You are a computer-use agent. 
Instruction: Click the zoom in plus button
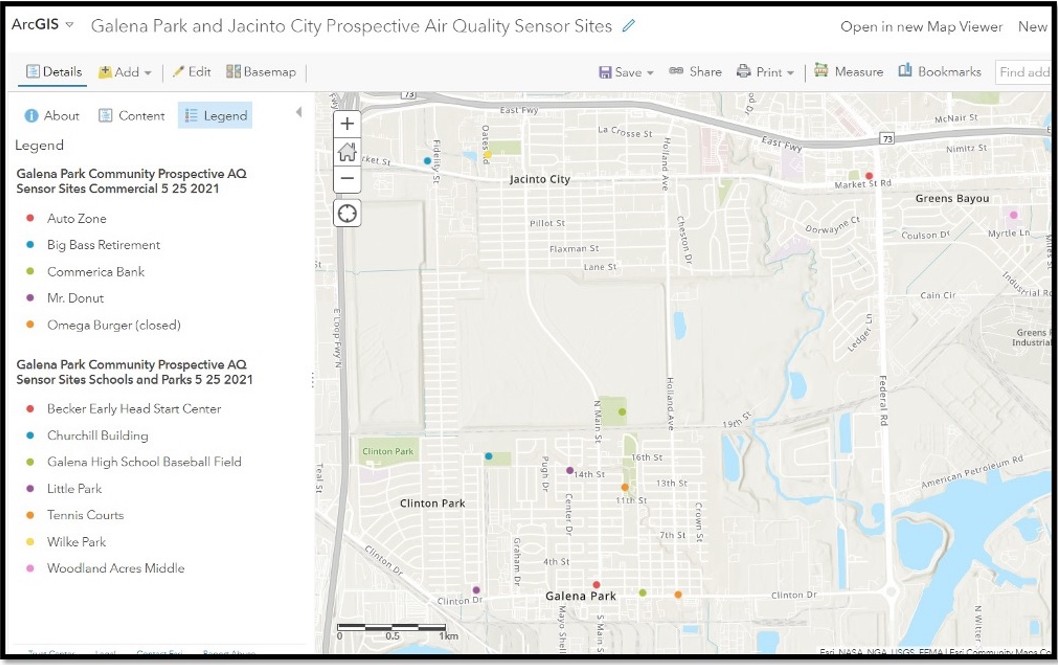347,124
